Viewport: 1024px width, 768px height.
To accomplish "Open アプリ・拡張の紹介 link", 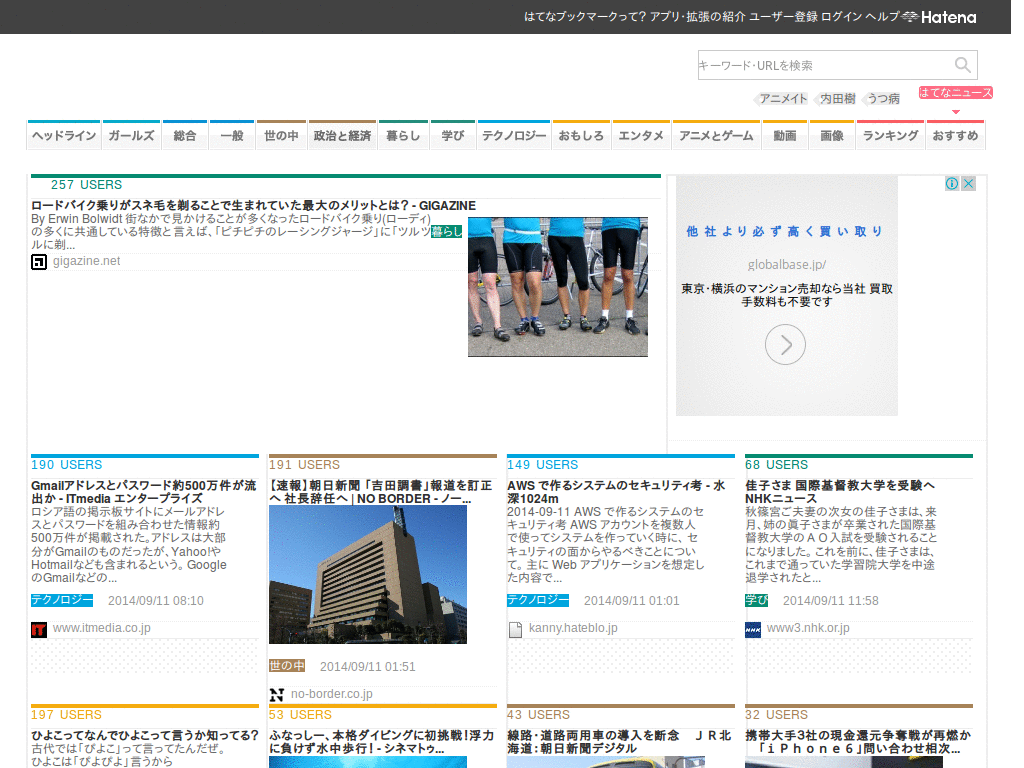I will tap(697, 17).
